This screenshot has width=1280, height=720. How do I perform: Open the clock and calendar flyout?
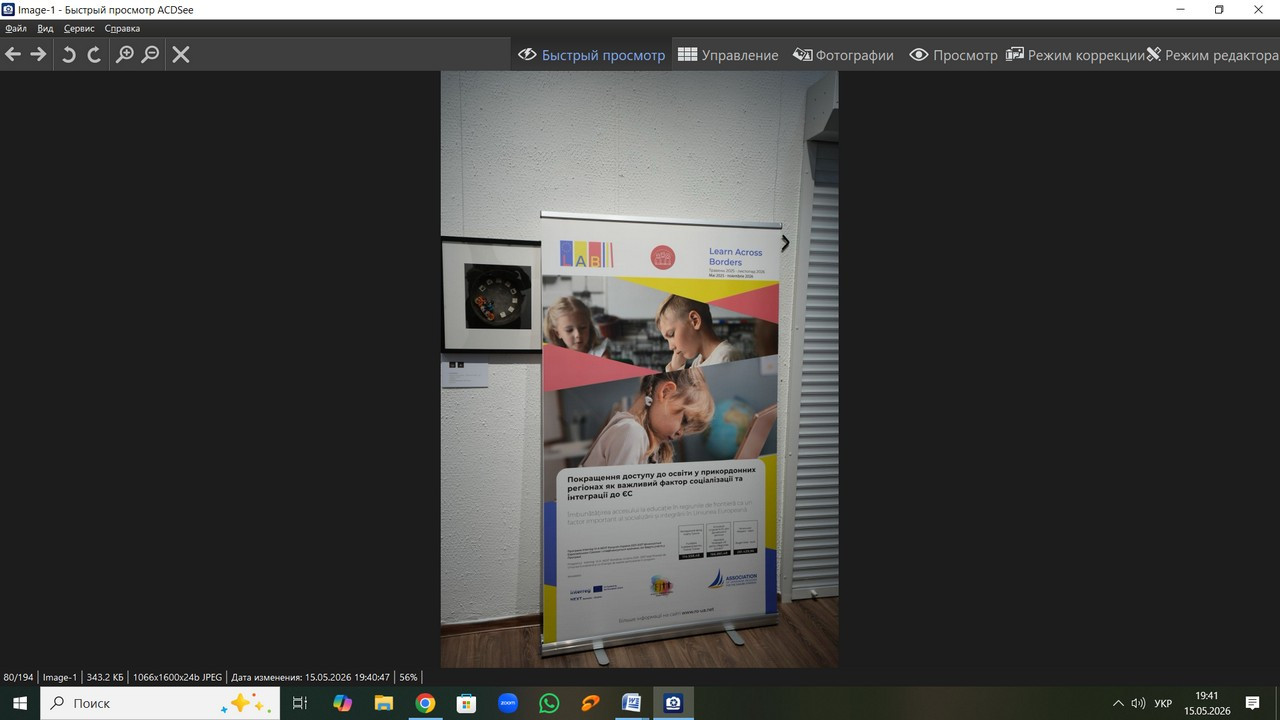click(x=1207, y=703)
